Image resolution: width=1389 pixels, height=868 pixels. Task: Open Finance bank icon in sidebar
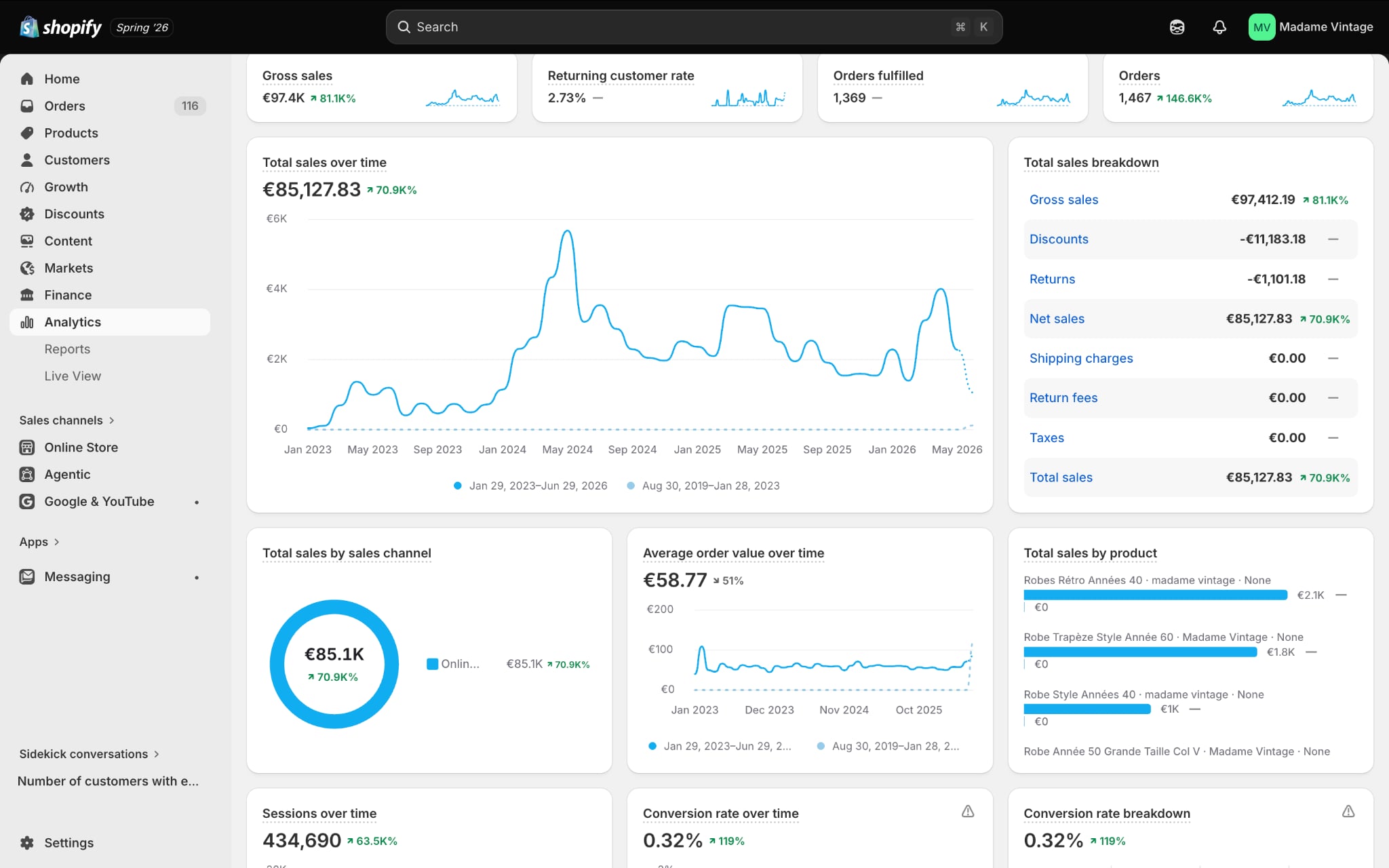coord(27,295)
